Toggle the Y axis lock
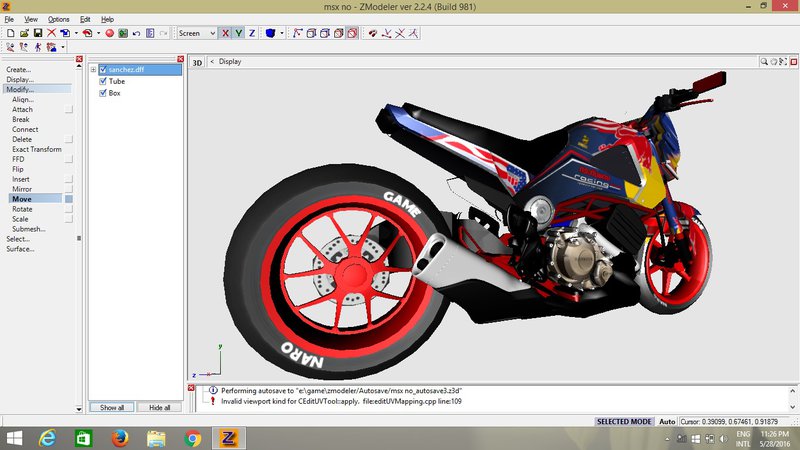The height and width of the screenshot is (450, 800). click(238, 33)
